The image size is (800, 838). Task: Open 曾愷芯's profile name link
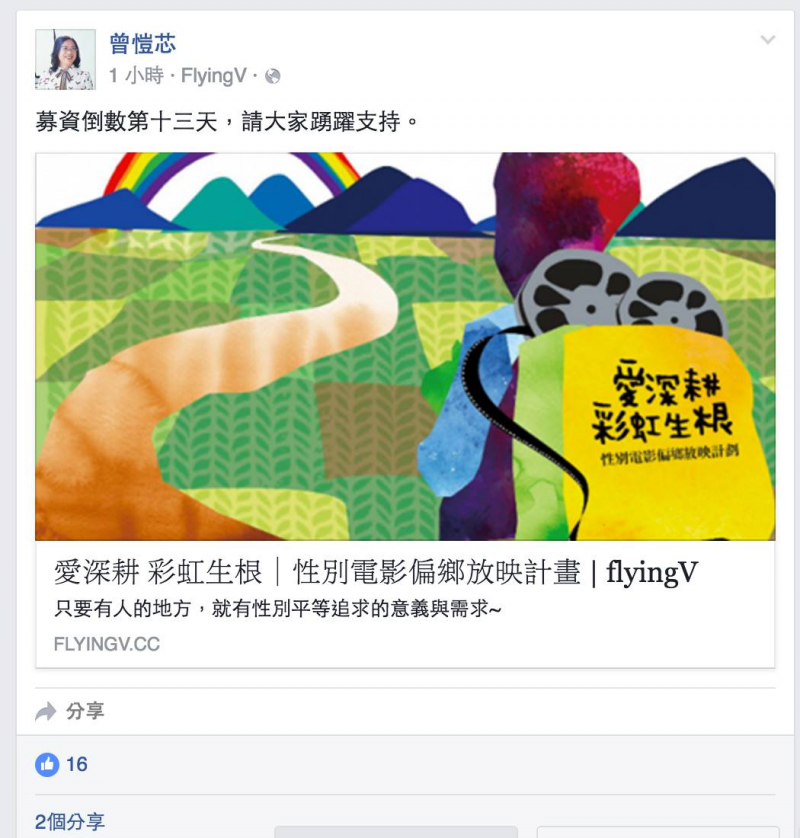142,43
